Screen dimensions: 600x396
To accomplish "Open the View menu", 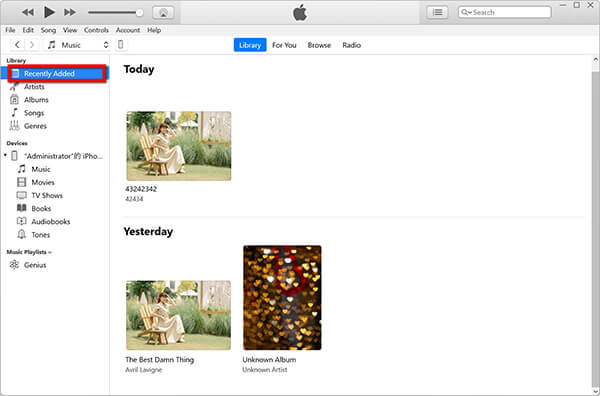I will tap(70, 30).
